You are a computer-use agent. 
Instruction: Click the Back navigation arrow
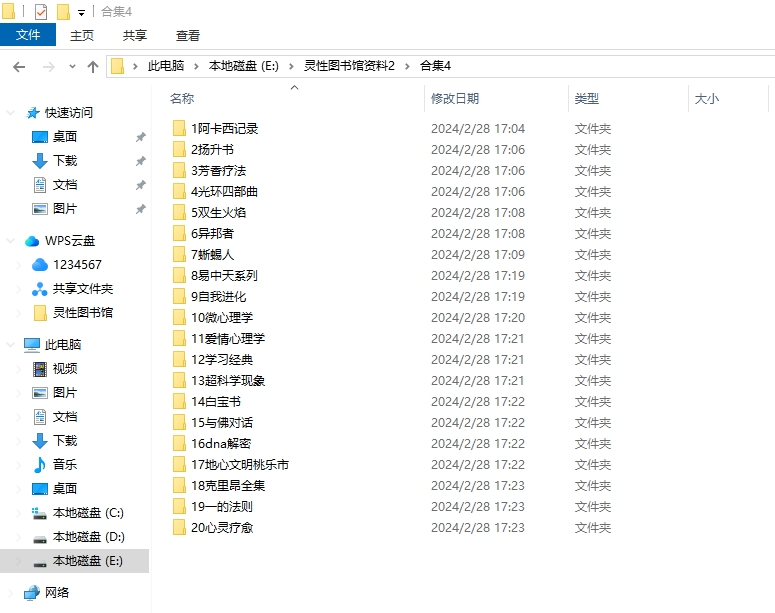click(19, 66)
